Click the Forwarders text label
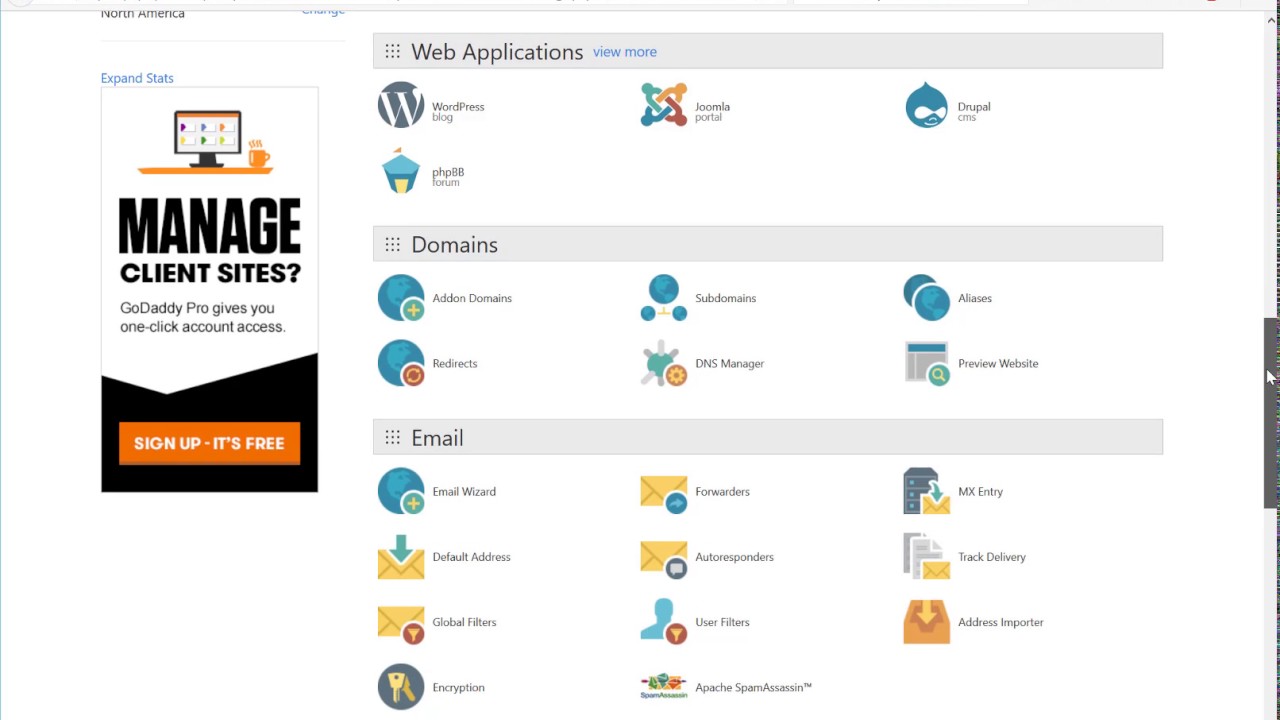 [722, 491]
